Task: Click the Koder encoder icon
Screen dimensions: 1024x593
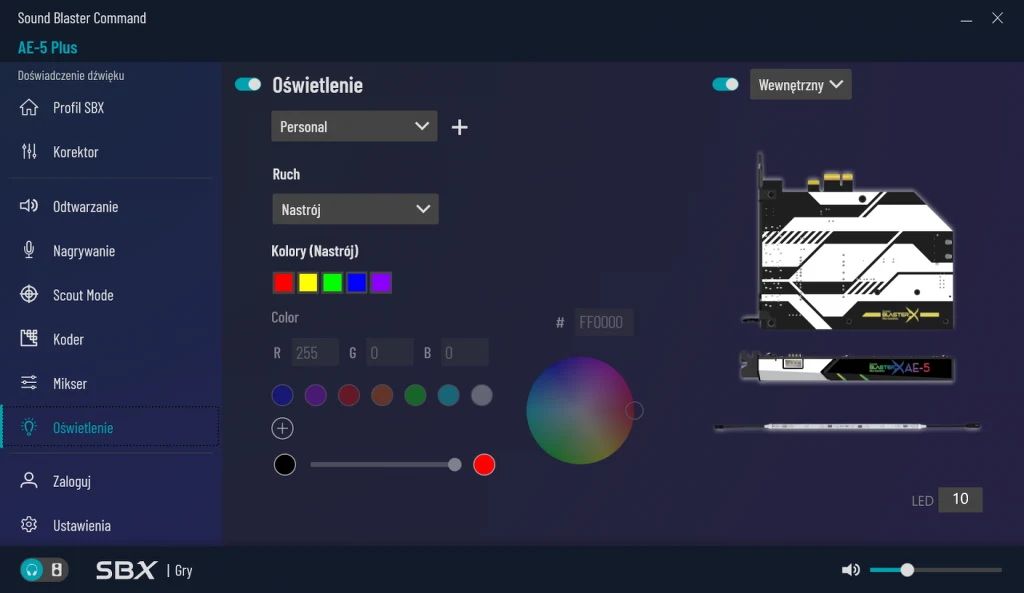Action: pyautogui.click(x=29, y=339)
